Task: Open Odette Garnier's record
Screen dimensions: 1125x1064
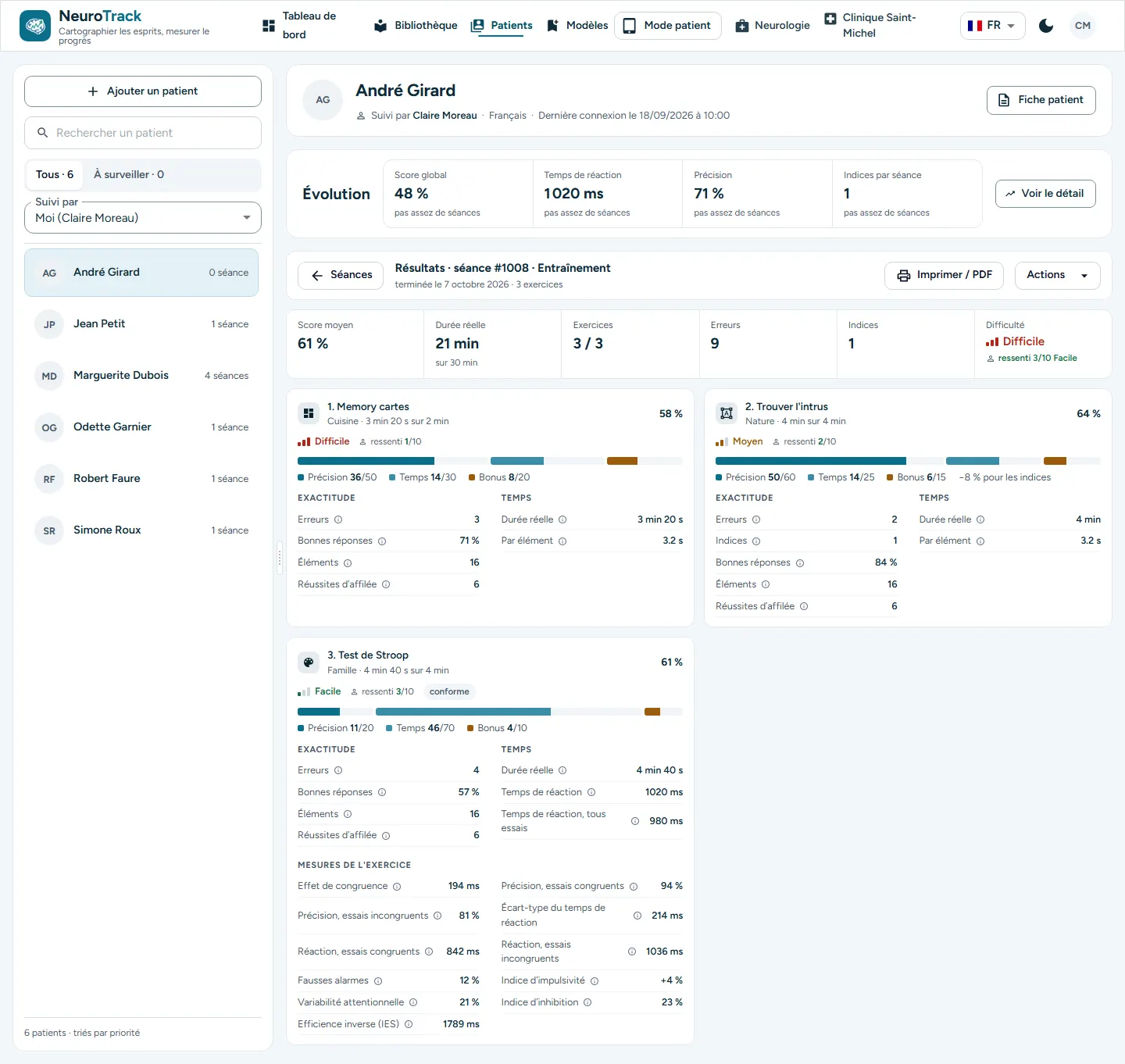Action: (x=141, y=427)
